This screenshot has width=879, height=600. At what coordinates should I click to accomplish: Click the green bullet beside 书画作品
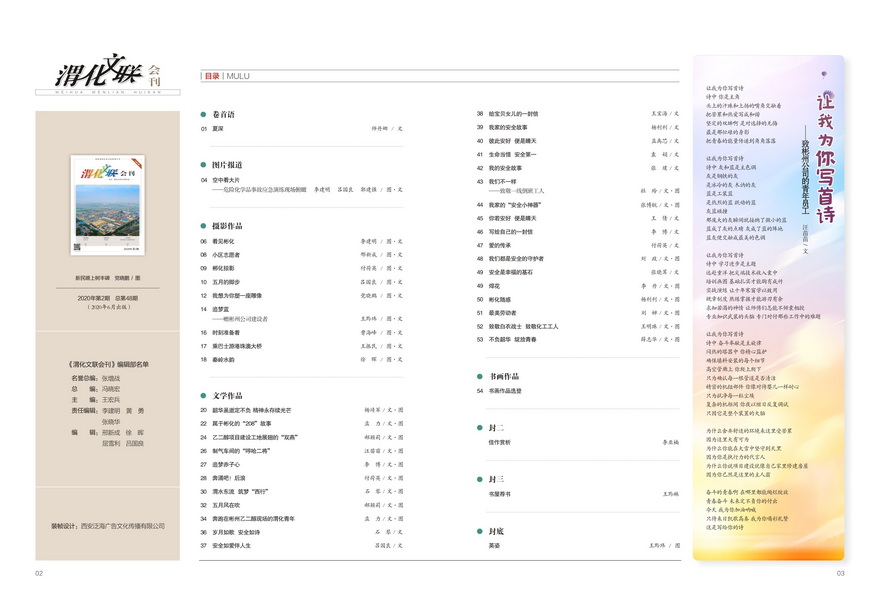coord(479,376)
